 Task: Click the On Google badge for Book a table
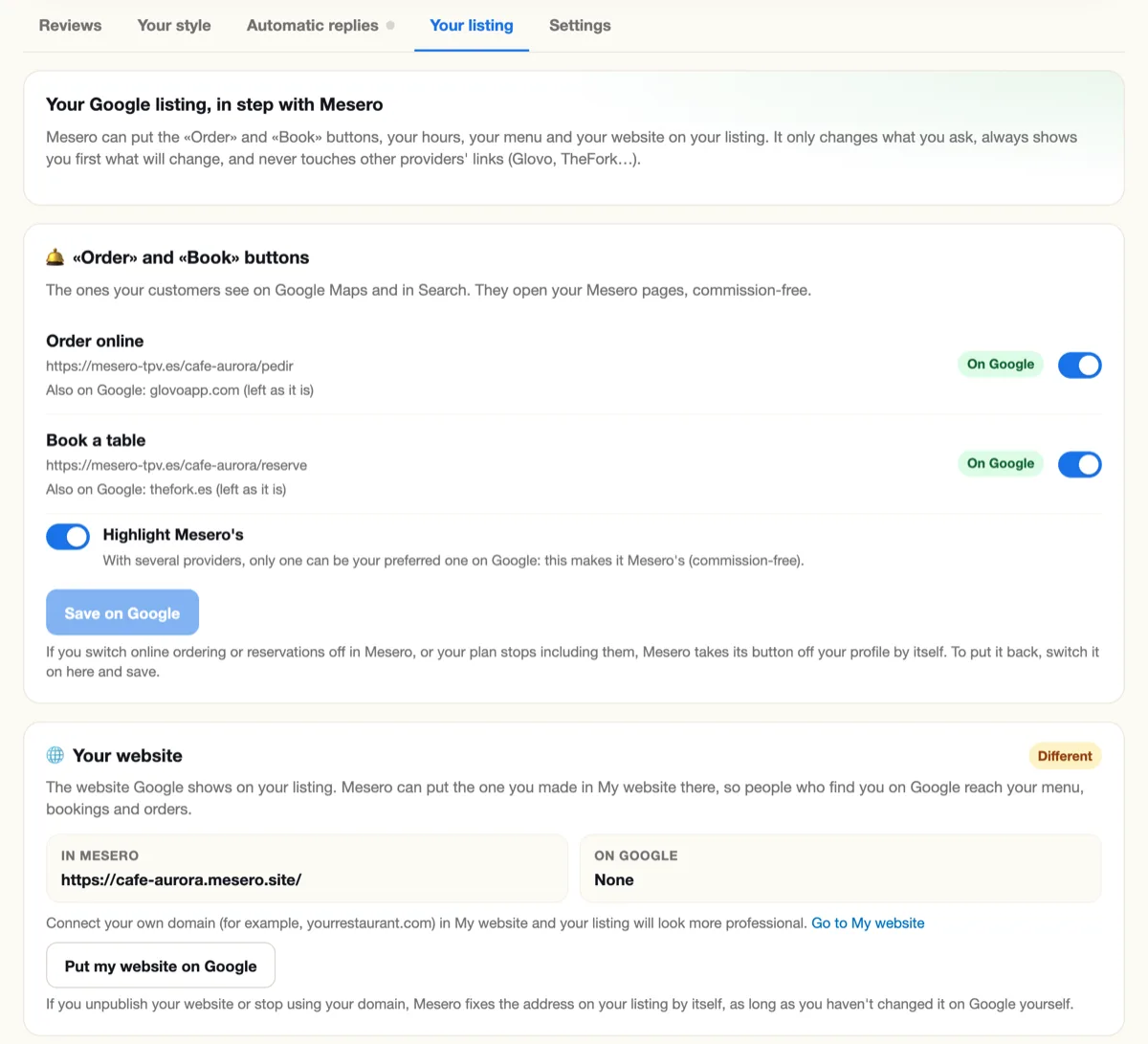[x=1001, y=463]
